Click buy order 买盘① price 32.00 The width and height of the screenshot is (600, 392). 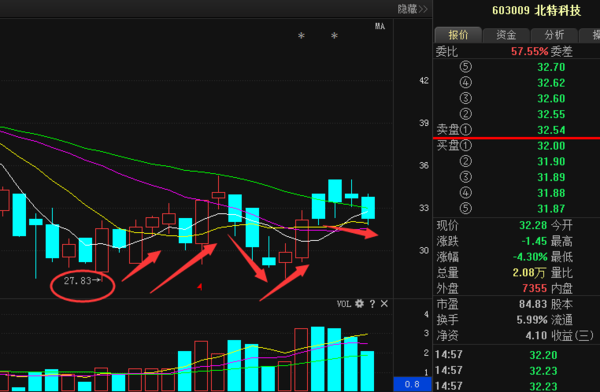pos(551,145)
